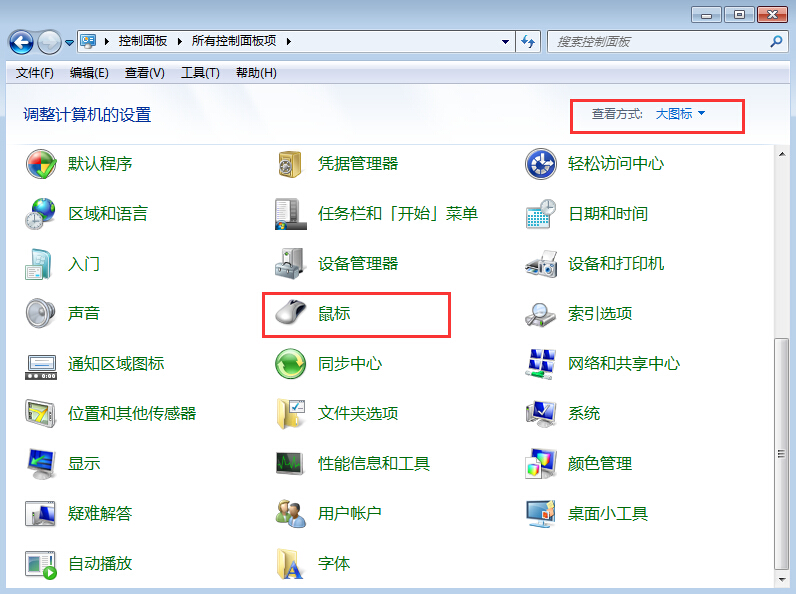Click the 轻松访问中心 icon

click(541, 164)
